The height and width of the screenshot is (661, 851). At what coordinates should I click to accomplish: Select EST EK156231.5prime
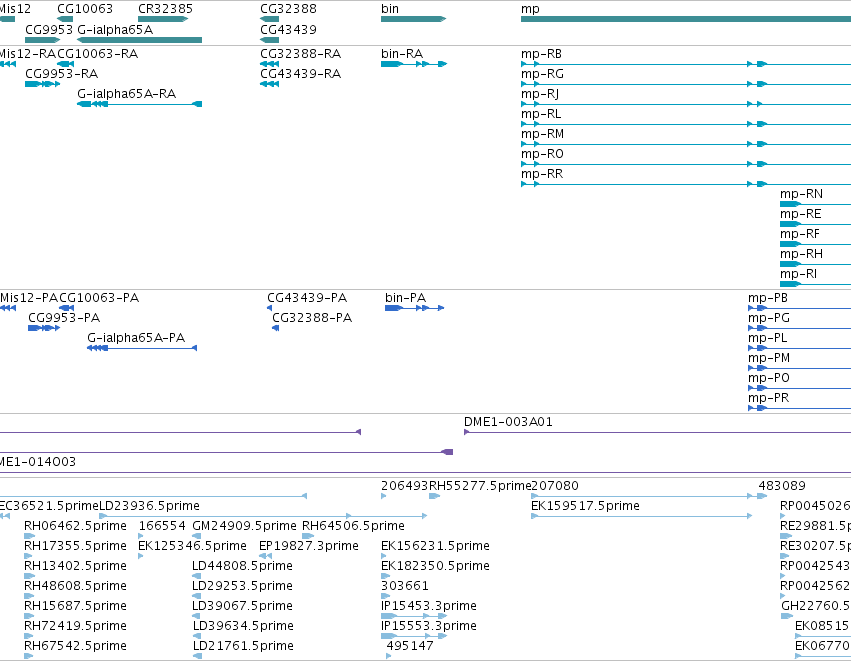[435, 546]
